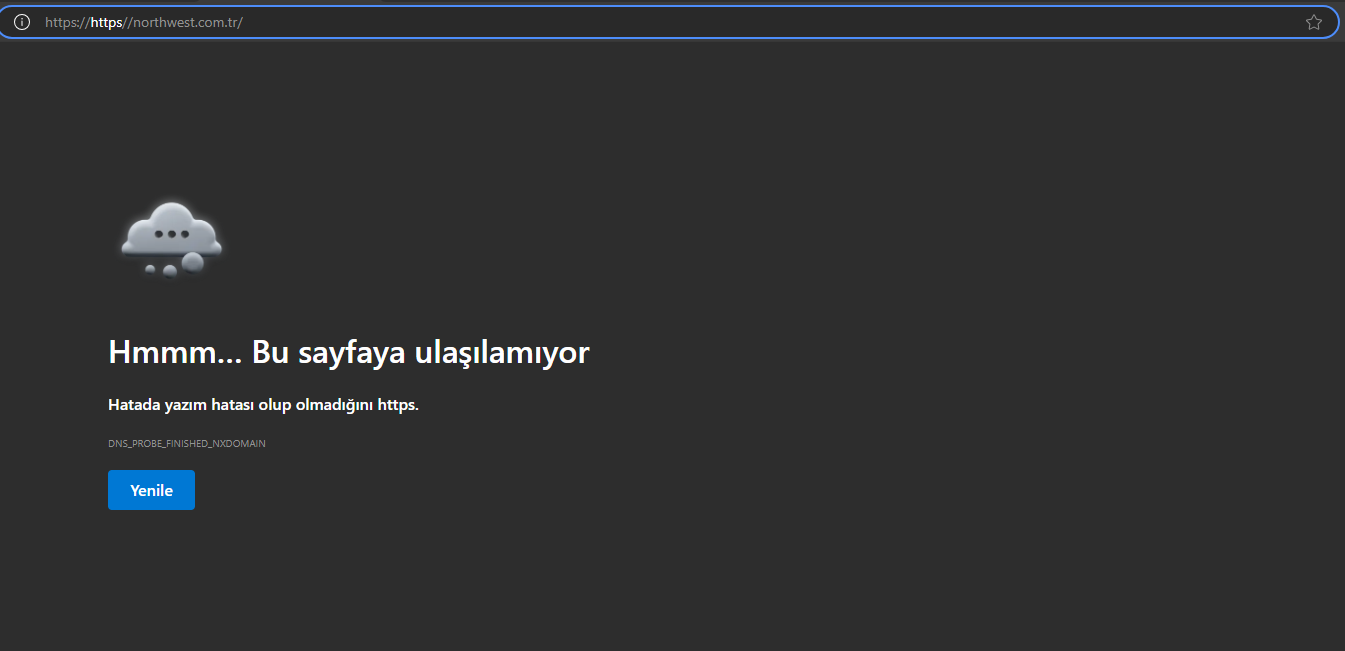1345x651 pixels.
Task: Click the thinking cloud error illustration
Action: click(x=171, y=238)
